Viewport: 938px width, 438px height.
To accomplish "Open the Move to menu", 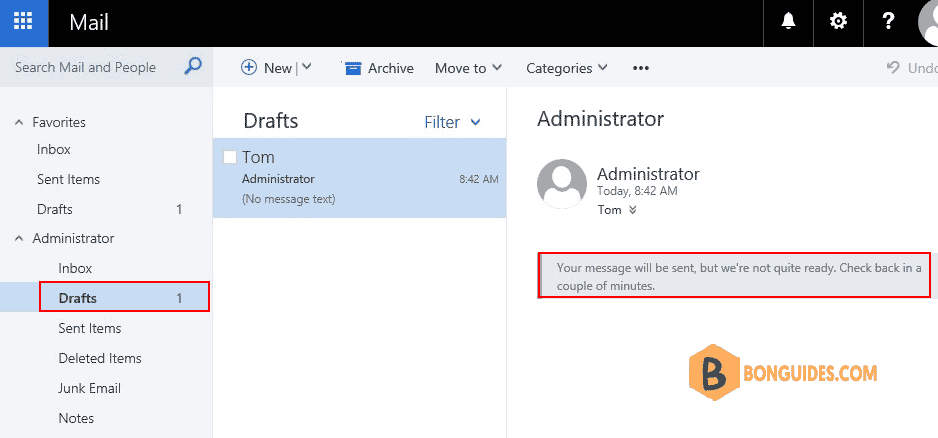I will tap(468, 68).
